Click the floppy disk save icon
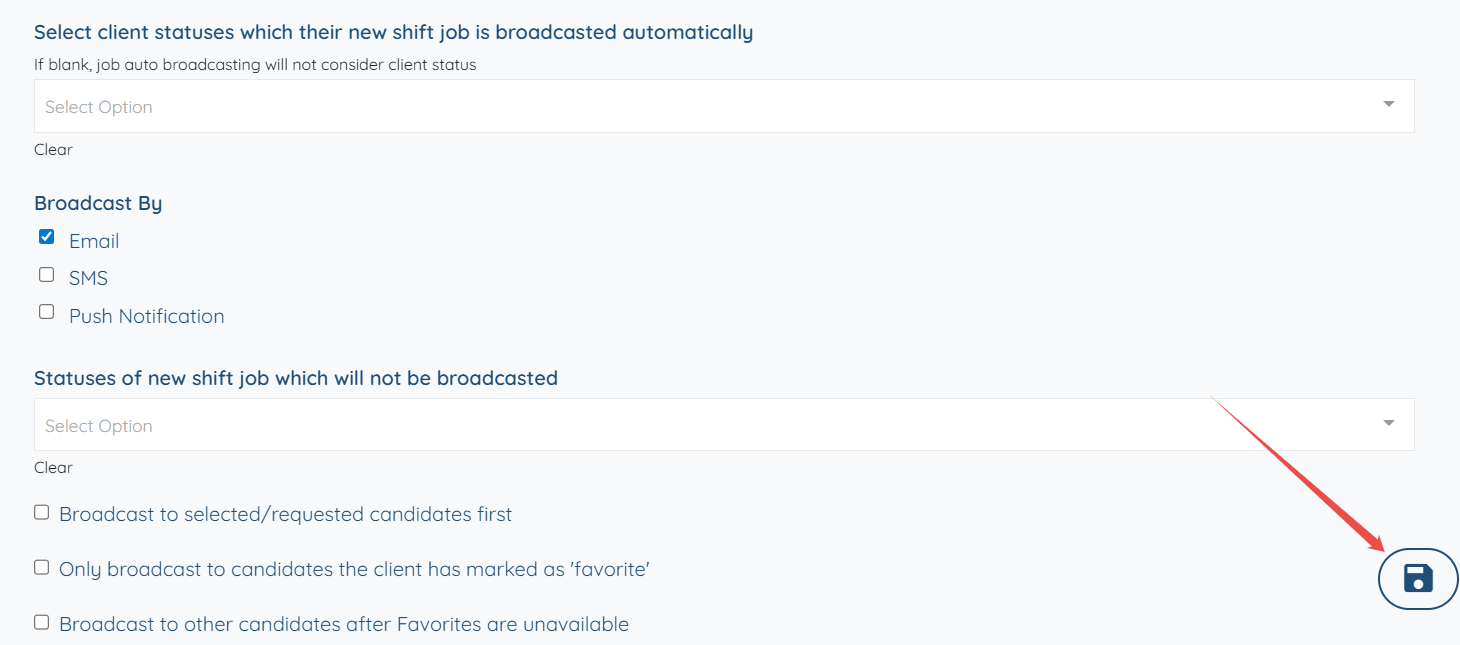The width and height of the screenshot is (1460, 645). 1418,578
